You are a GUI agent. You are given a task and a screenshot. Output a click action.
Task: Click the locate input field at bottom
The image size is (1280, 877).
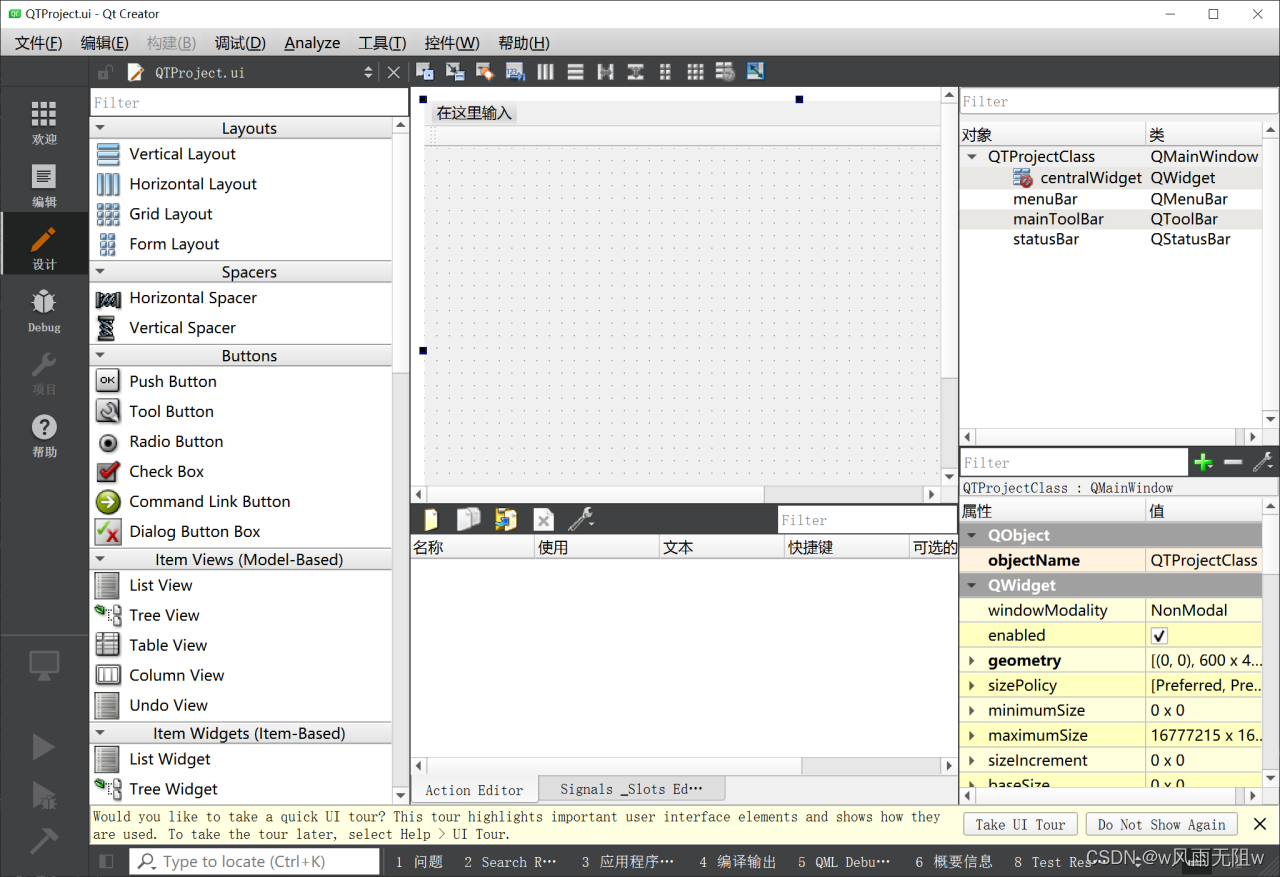pos(253,860)
